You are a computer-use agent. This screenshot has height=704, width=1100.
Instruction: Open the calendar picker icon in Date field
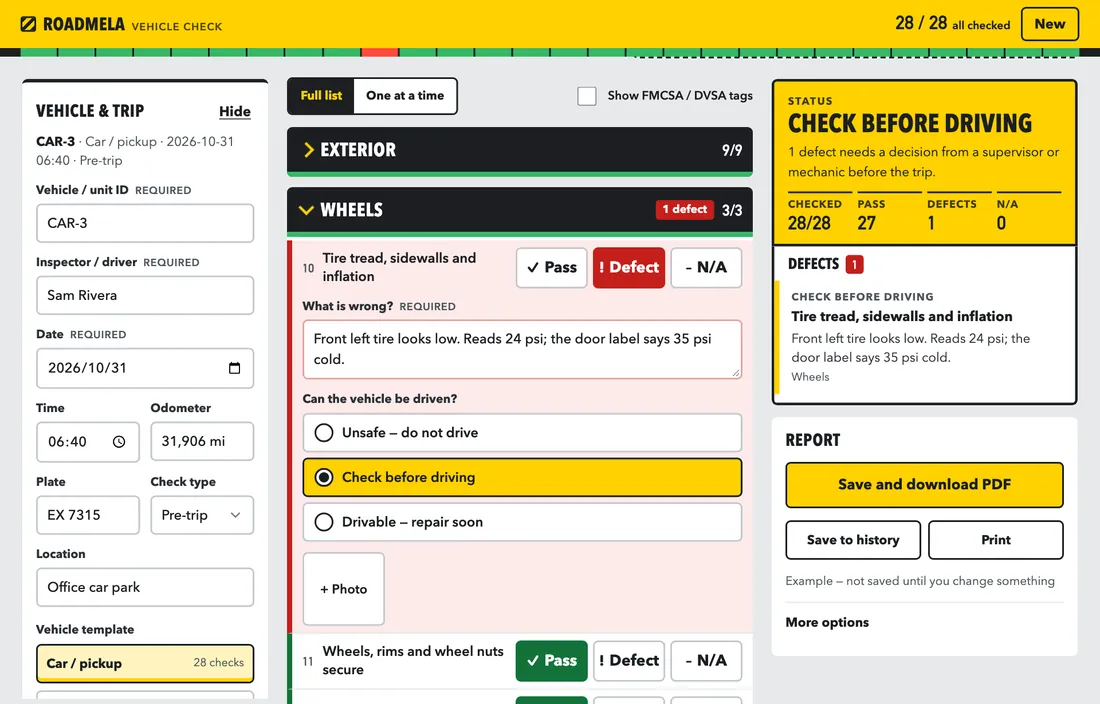point(234,368)
